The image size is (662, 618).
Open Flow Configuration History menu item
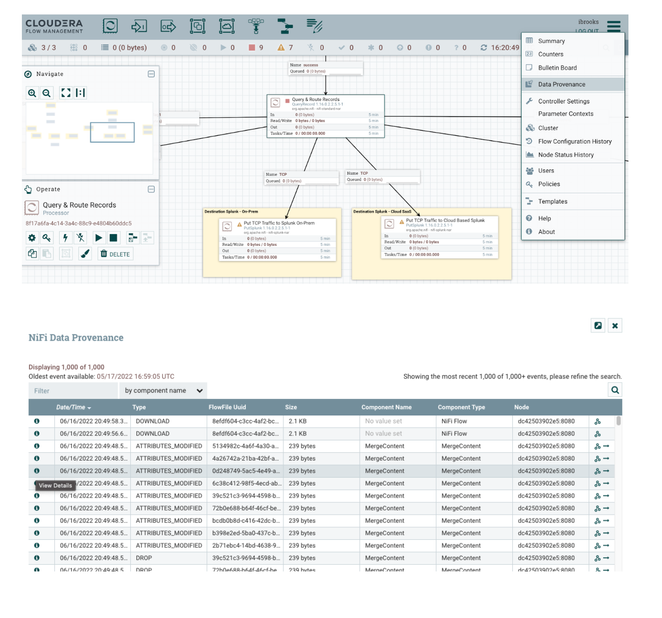tap(573, 141)
